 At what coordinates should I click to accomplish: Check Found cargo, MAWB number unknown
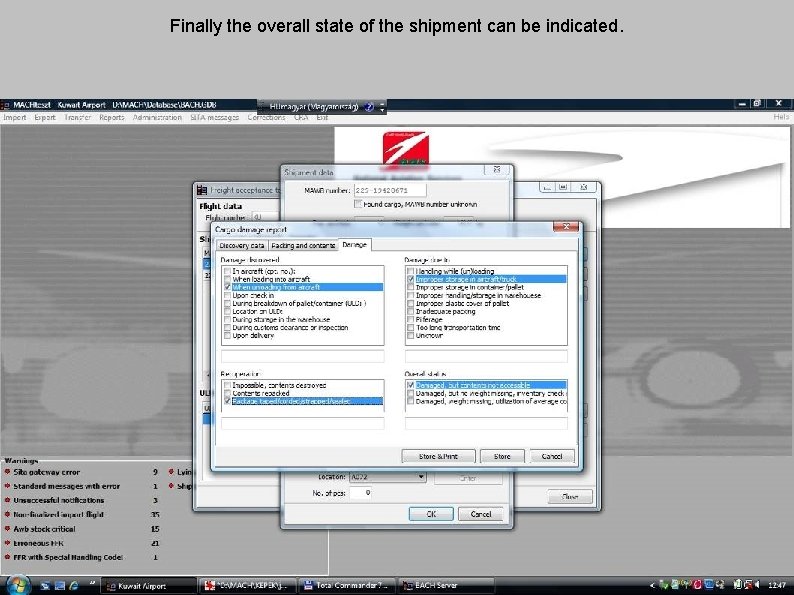tap(358, 204)
